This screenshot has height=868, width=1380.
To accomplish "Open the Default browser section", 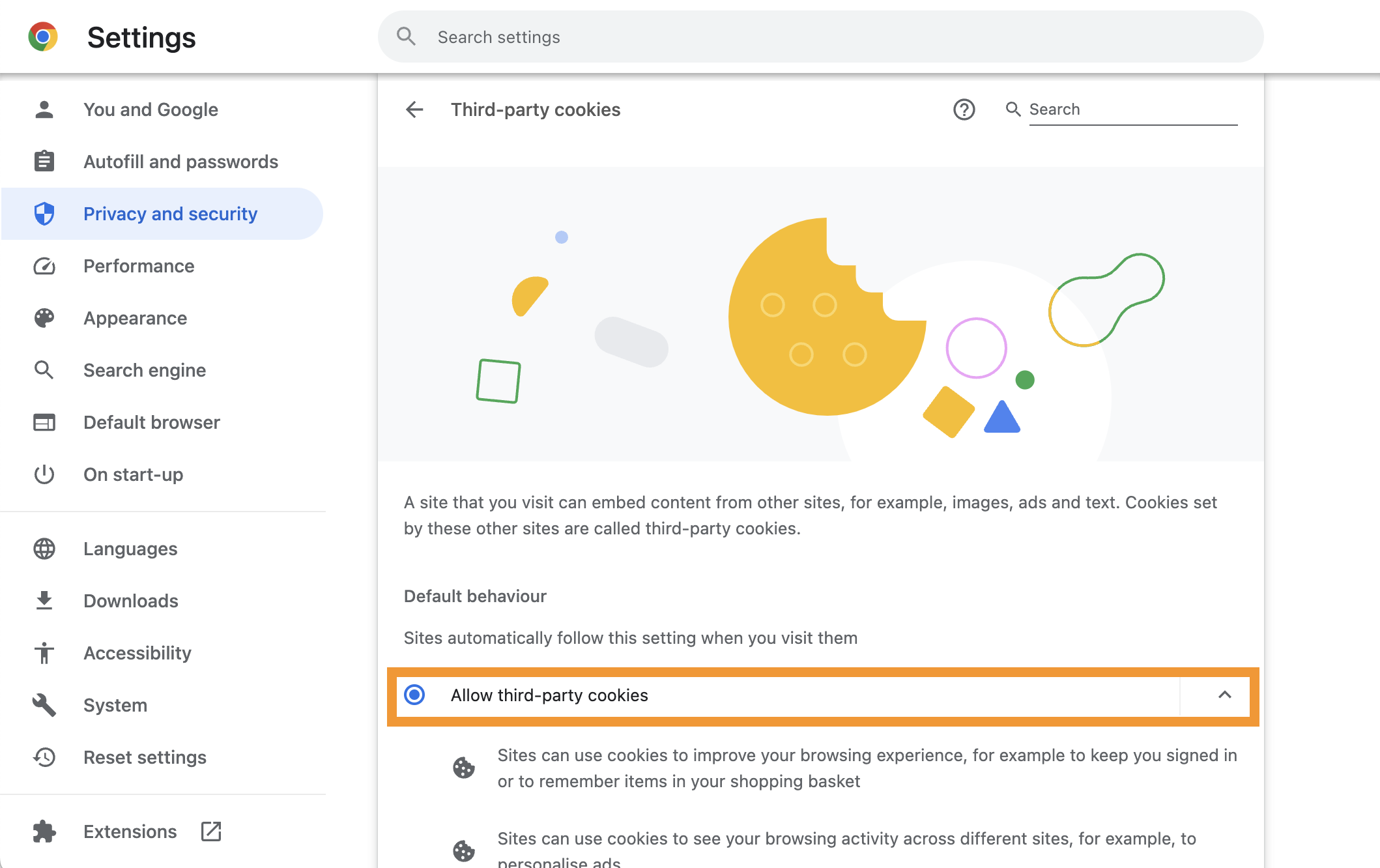I will pos(151,422).
